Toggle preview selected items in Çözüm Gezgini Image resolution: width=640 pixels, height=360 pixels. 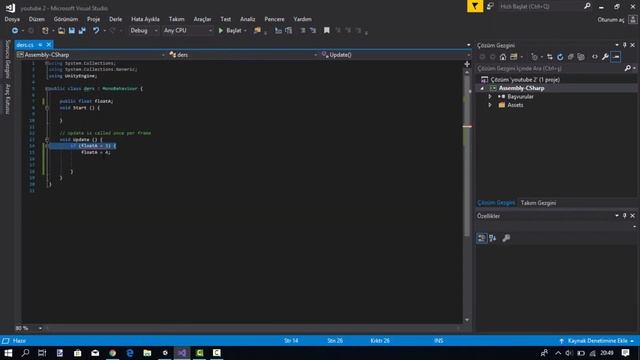click(616, 57)
